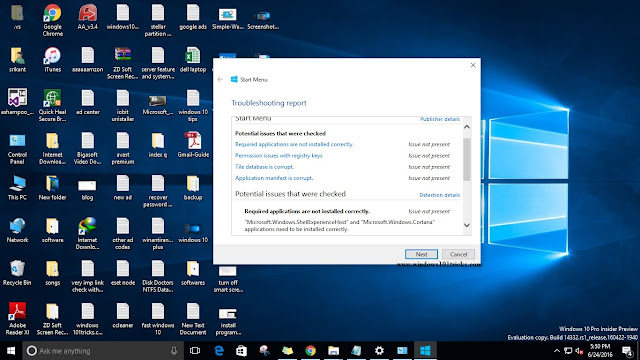Screen dimensions: 640x360
Task: Open the Action Center notification icon
Action: pos(628,351)
